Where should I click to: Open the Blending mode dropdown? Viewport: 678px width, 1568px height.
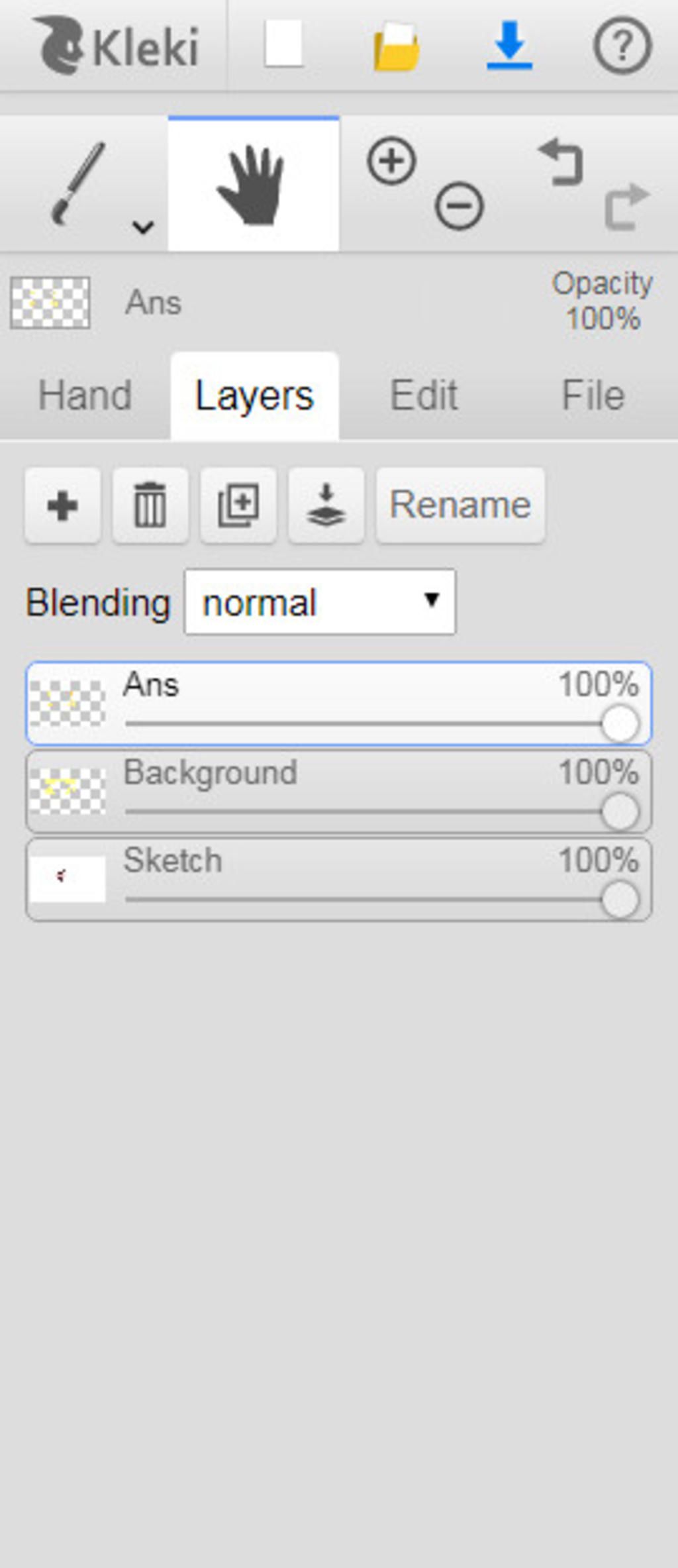(x=320, y=601)
